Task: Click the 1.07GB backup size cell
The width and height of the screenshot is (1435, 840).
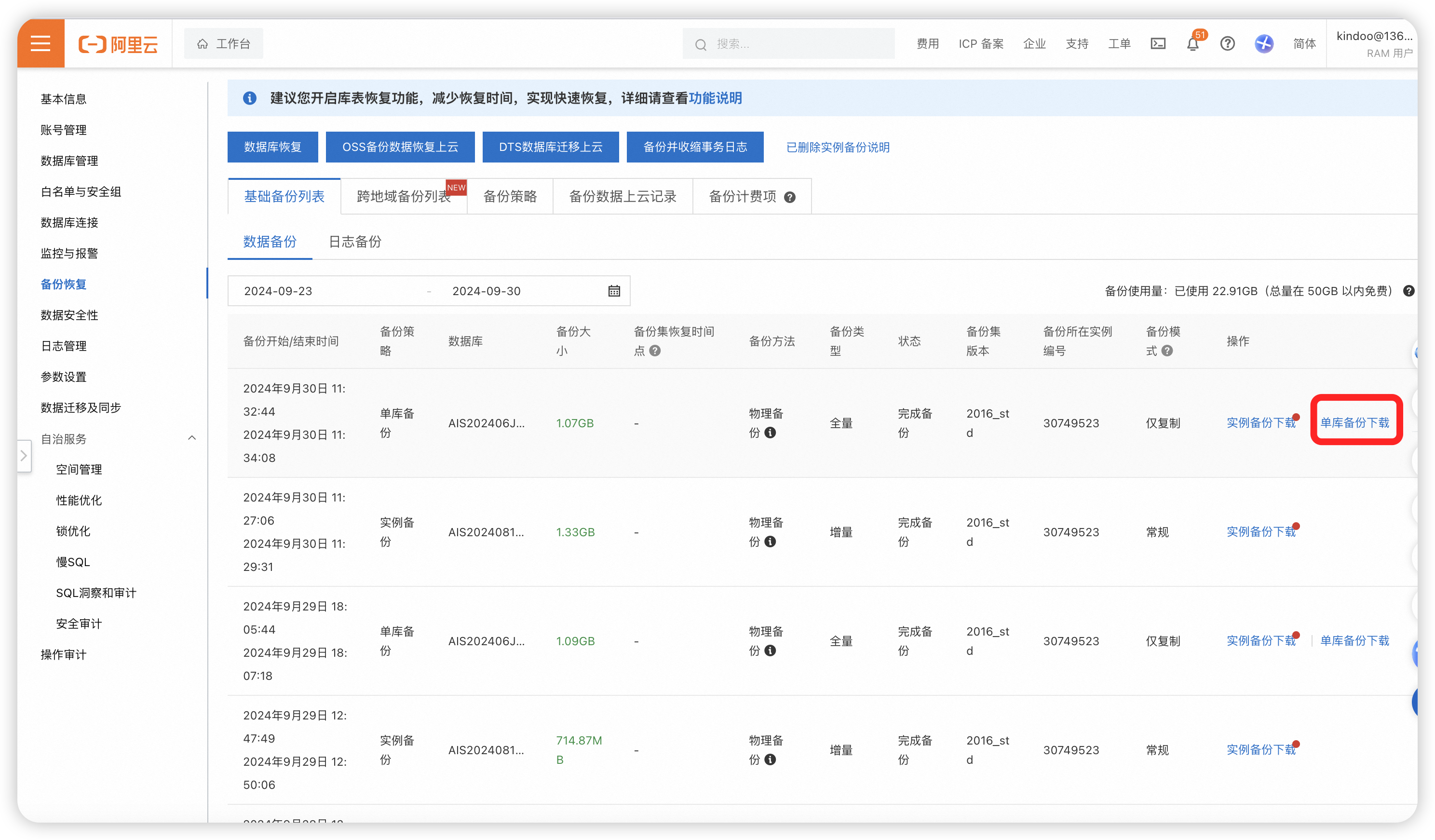Action: coord(575,423)
